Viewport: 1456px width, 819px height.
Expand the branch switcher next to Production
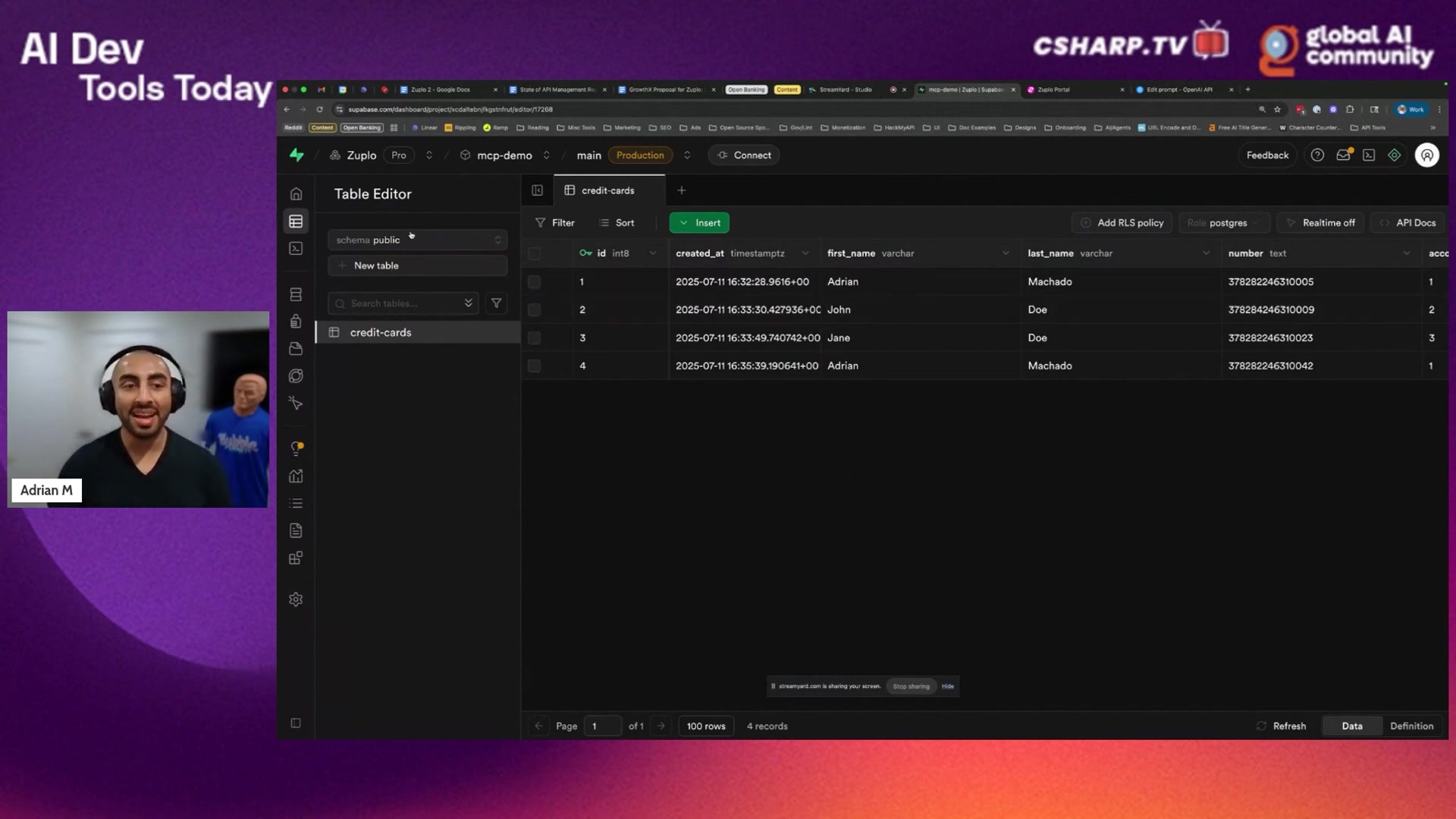tap(687, 155)
